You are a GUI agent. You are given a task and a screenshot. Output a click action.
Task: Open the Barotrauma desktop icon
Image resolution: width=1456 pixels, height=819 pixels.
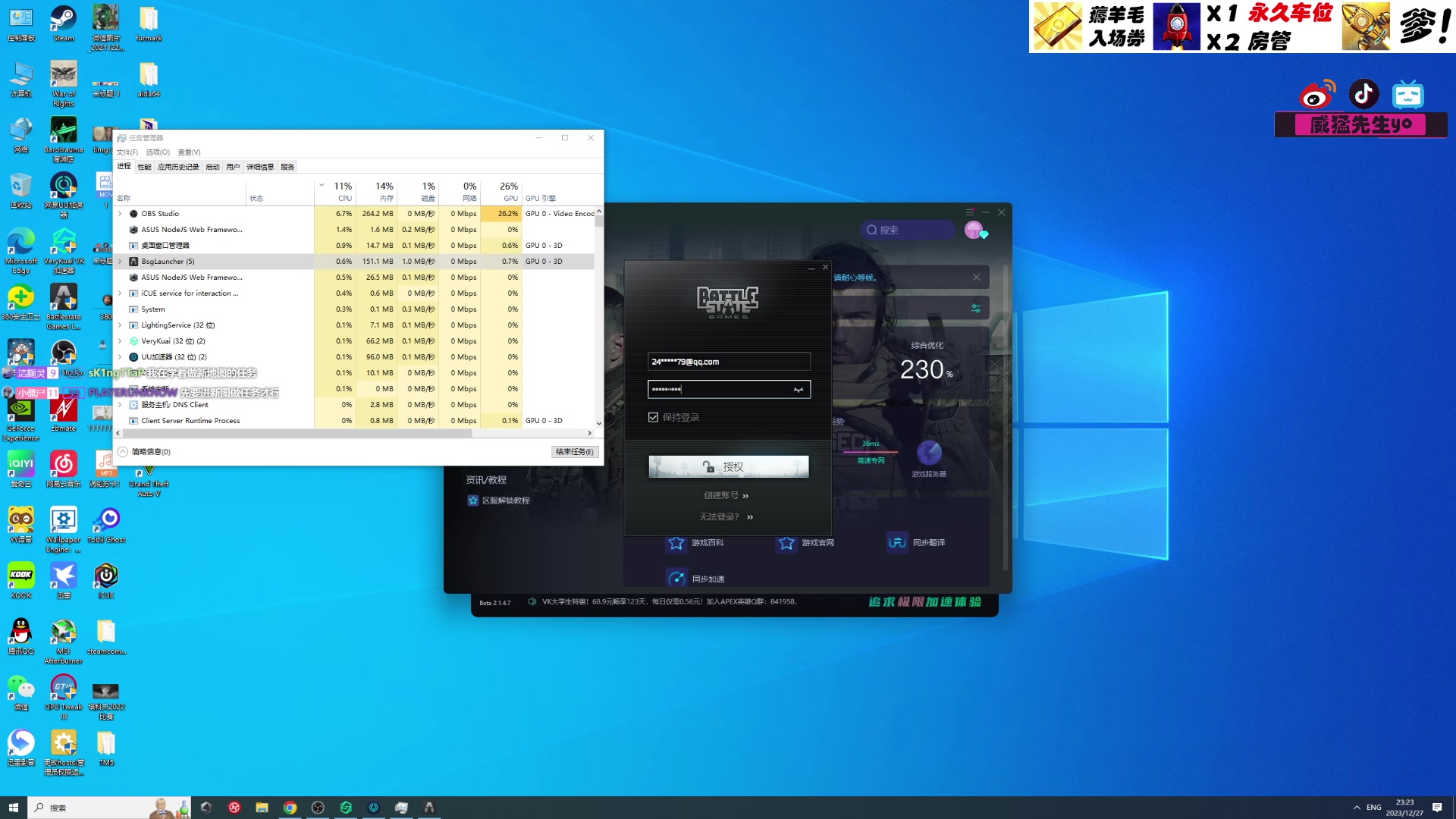click(64, 140)
